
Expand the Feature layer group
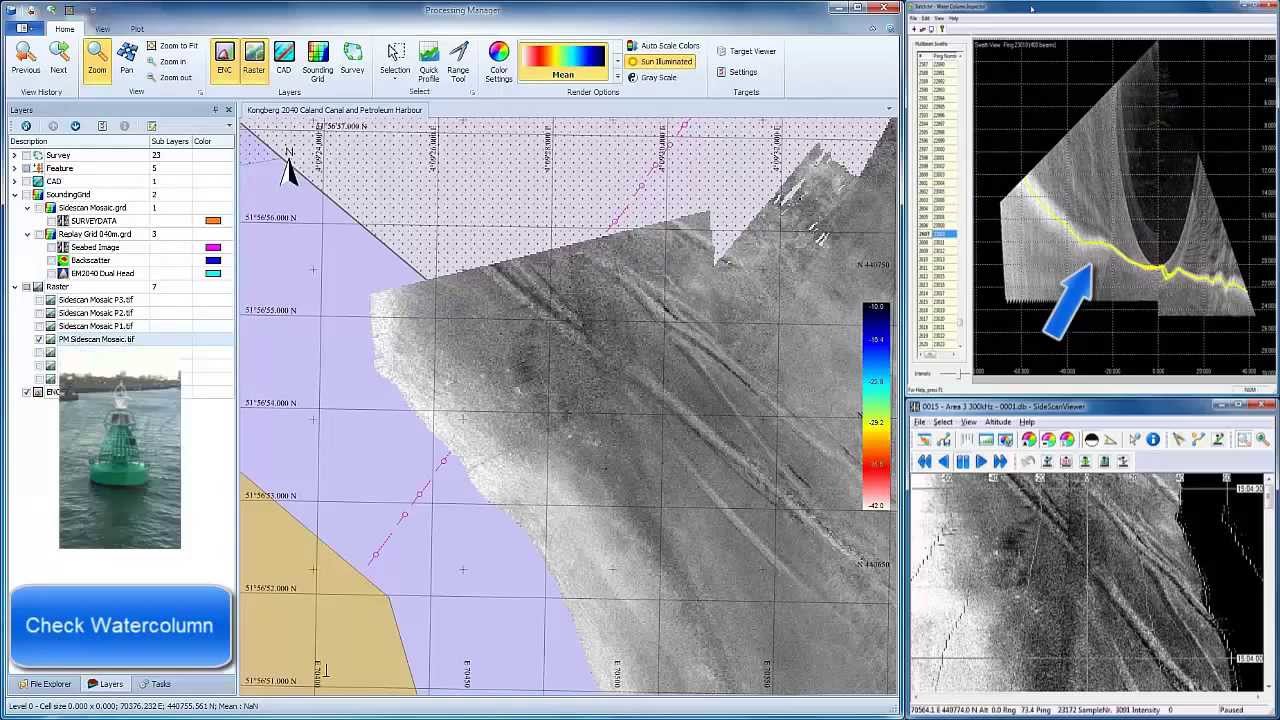(14, 168)
